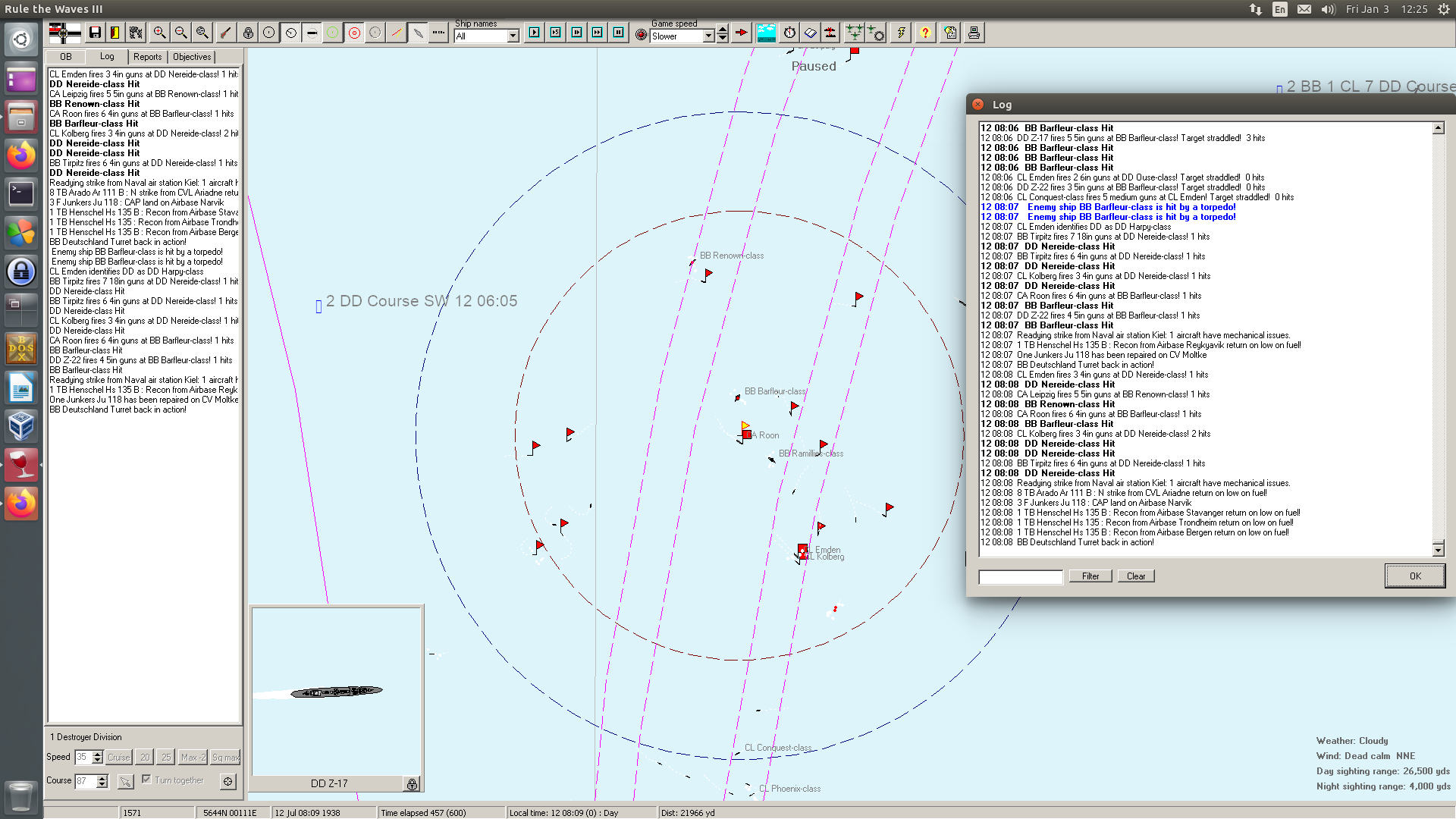1456x819 pixels.
Task: Switch to the OB tab
Action: (x=66, y=57)
